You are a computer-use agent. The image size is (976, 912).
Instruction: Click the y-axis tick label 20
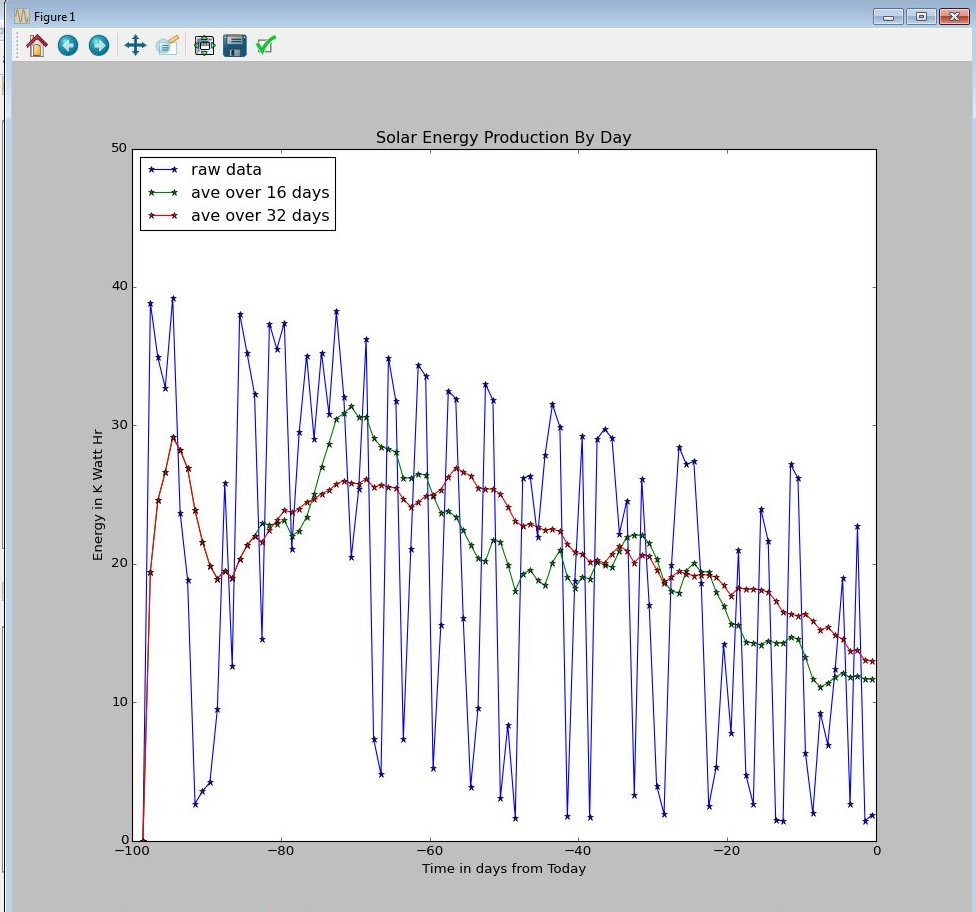pyautogui.click(x=119, y=563)
